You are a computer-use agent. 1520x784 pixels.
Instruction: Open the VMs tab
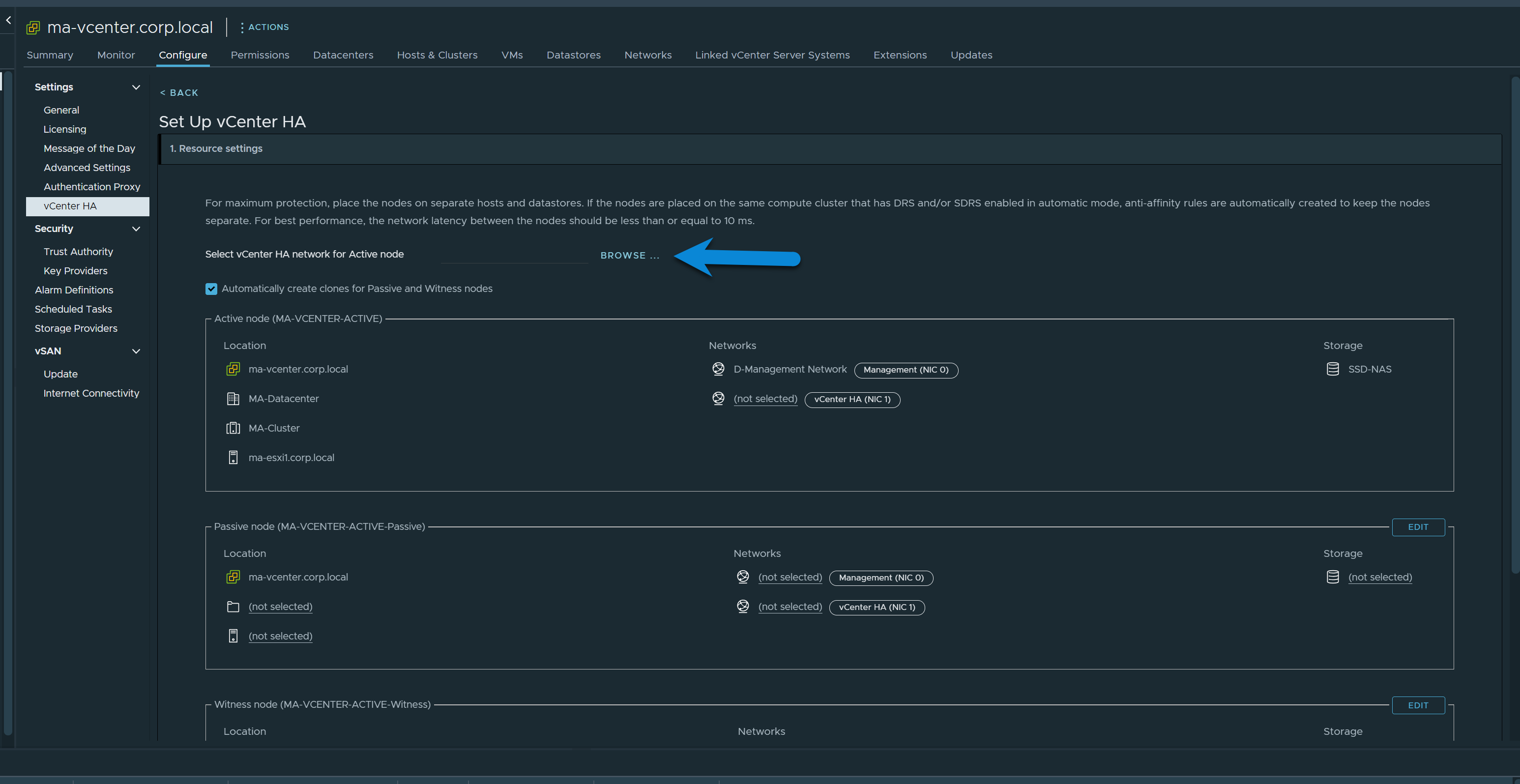point(512,55)
